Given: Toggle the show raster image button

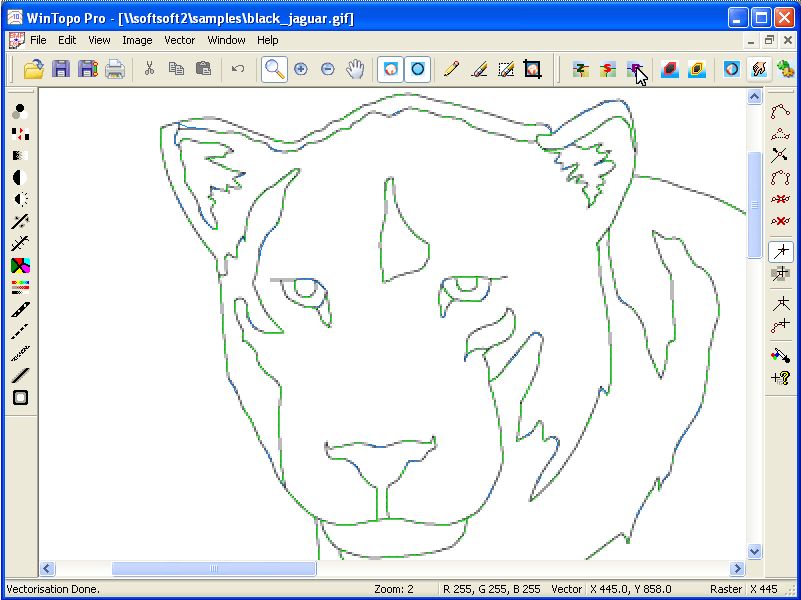Looking at the screenshot, I should [391, 69].
